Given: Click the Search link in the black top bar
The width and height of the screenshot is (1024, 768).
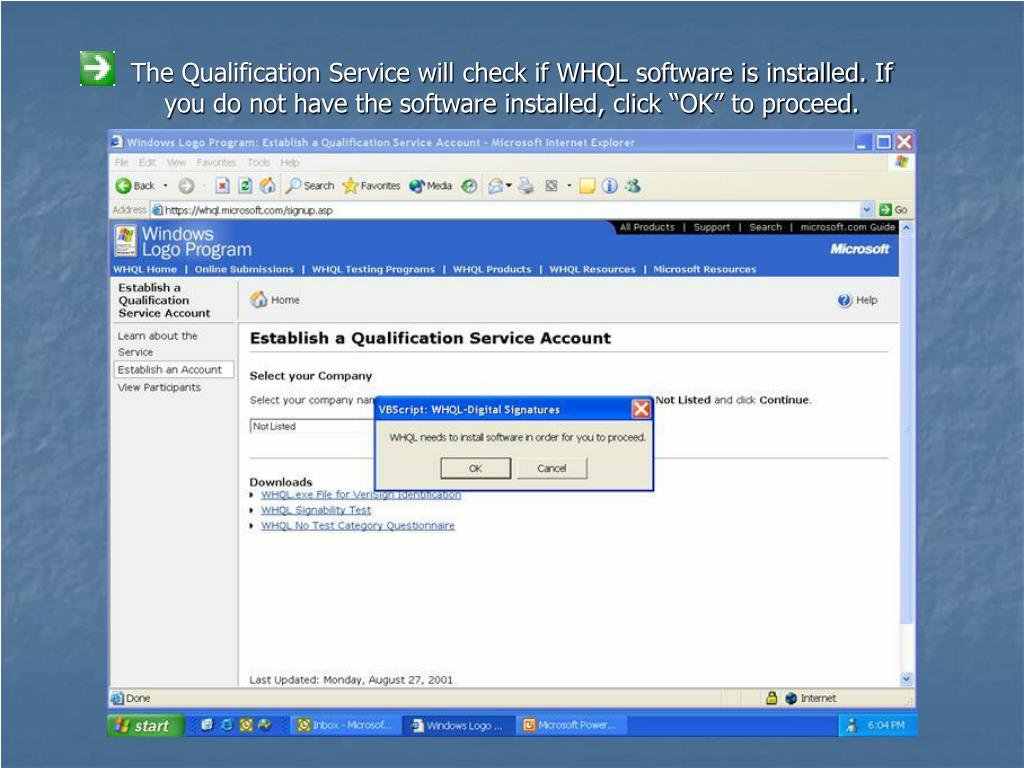Looking at the screenshot, I should pos(765,227).
